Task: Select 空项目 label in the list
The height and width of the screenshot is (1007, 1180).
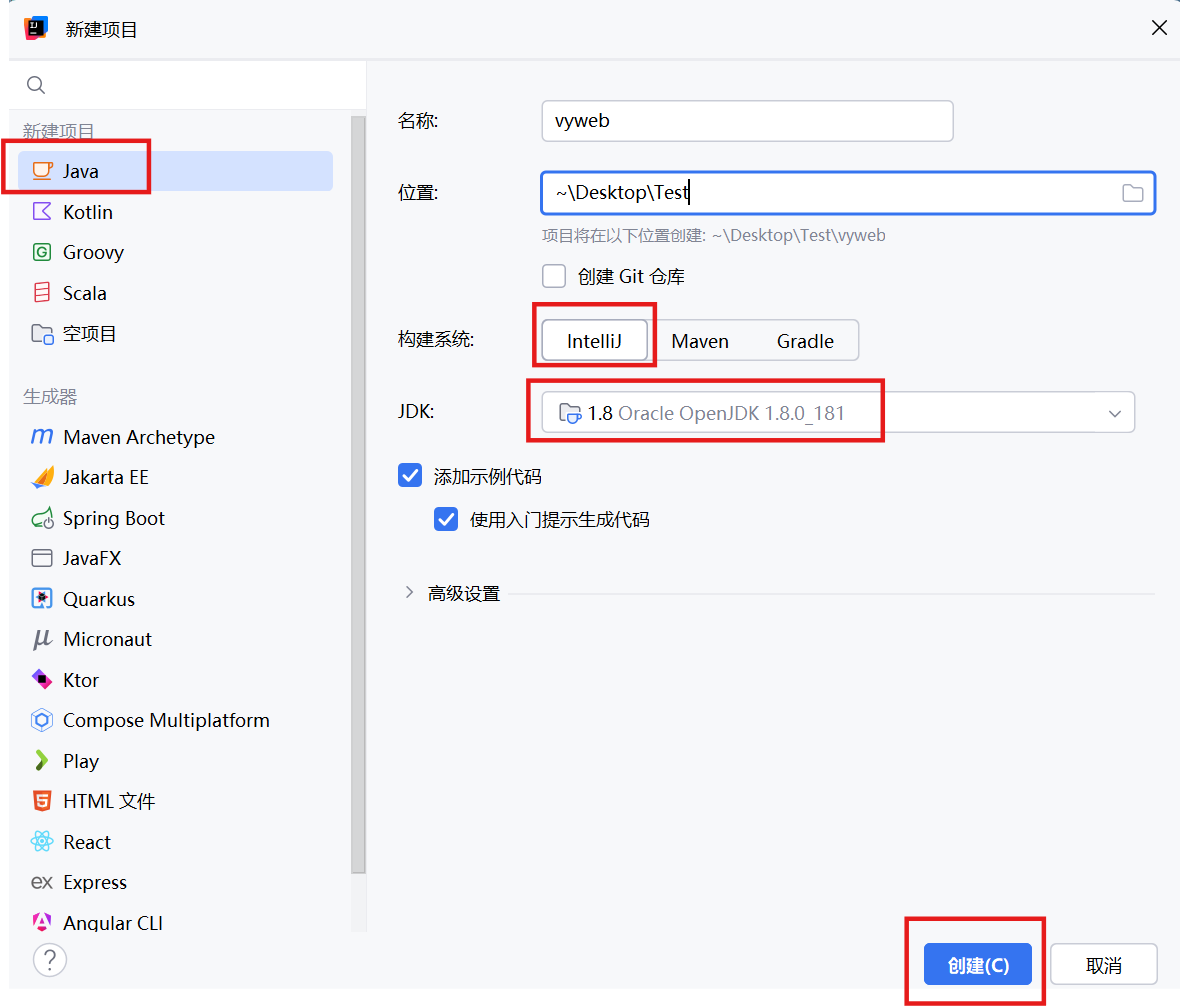Action: click(x=90, y=333)
